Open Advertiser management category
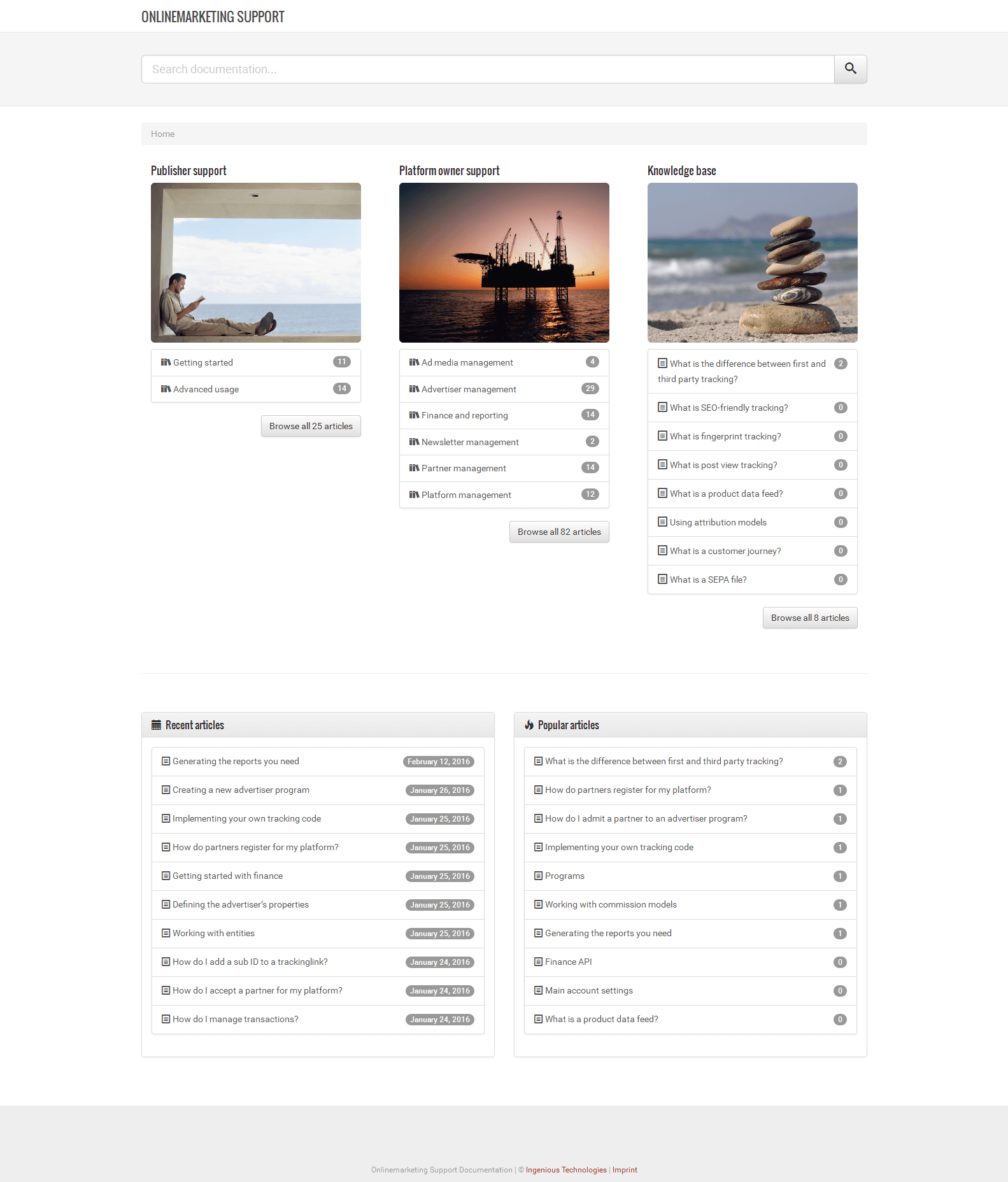1008x1182 pixels. [x=504, y=389]
